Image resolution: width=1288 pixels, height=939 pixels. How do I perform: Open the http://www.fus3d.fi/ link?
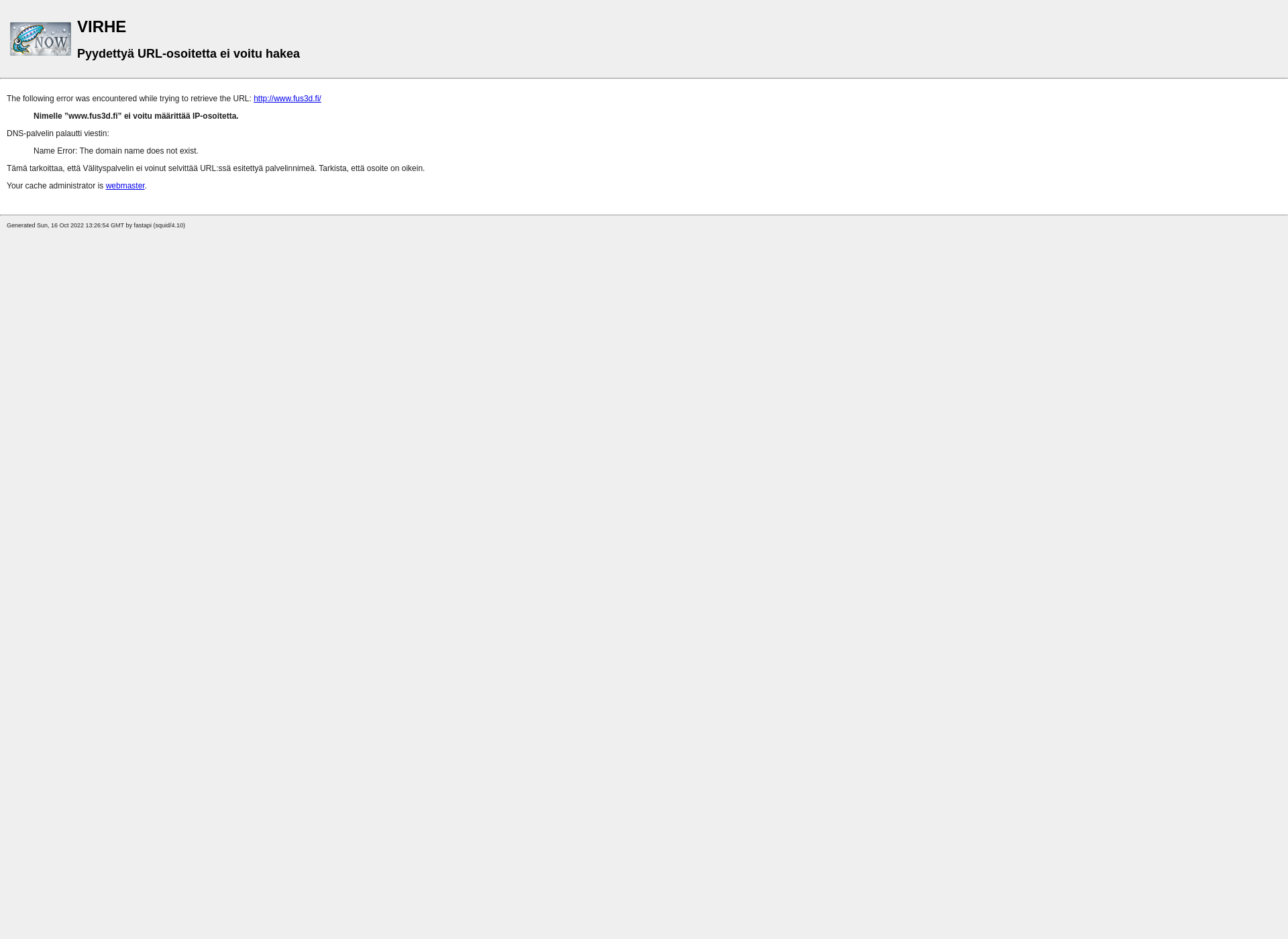pos(287,98)
